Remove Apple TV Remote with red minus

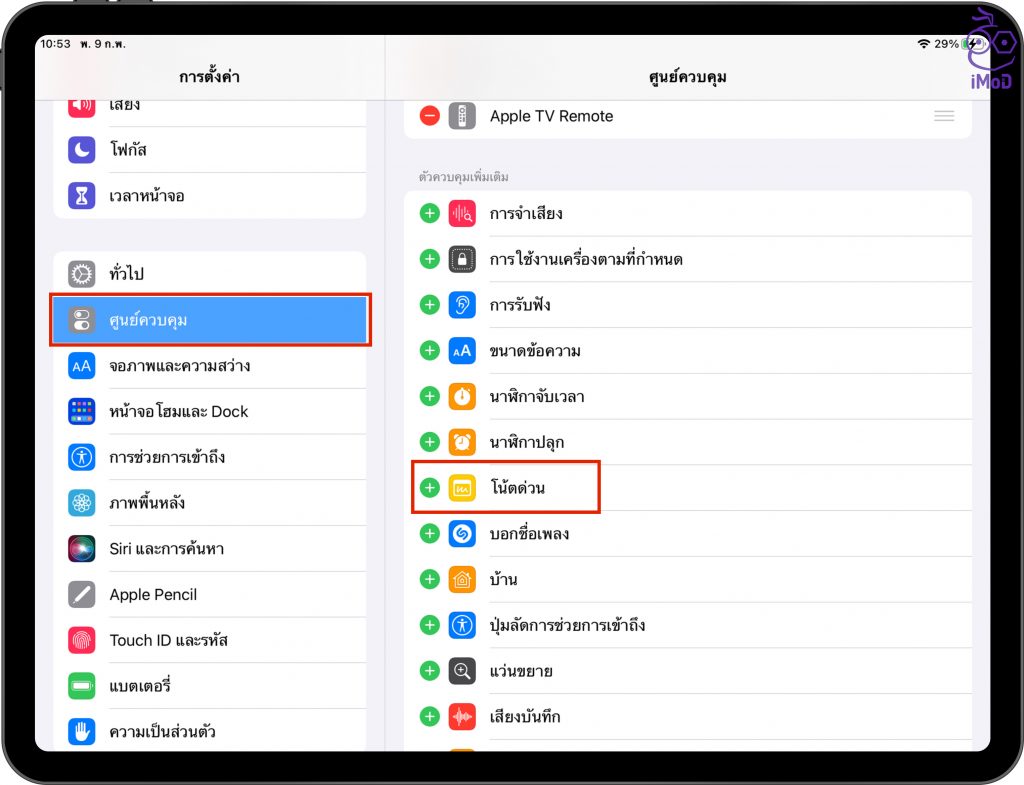click(x=430, y=116)
